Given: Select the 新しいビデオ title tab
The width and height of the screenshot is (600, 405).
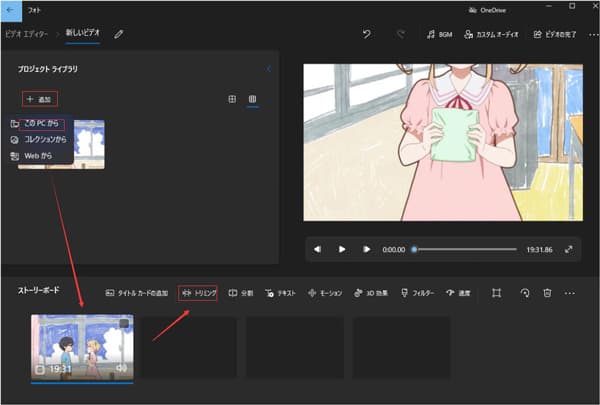Looking at the screenshot, I should 83,33.
